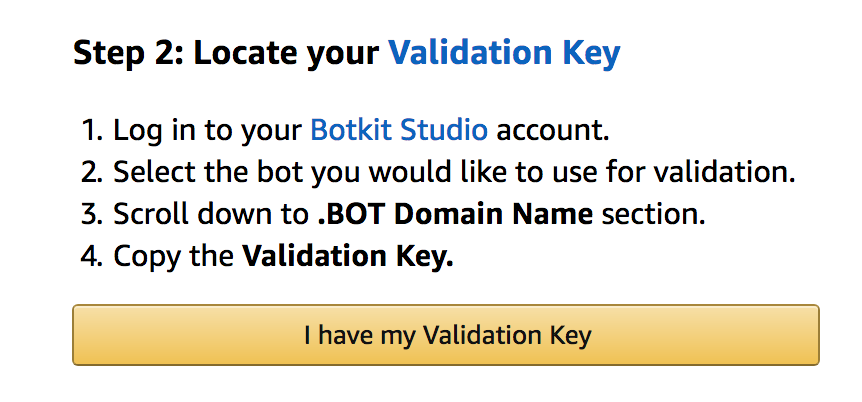Click the word 'Step' in the heading
Image resolution: width=862 pixels, height=402 pixels.
(x=106, y=53)
